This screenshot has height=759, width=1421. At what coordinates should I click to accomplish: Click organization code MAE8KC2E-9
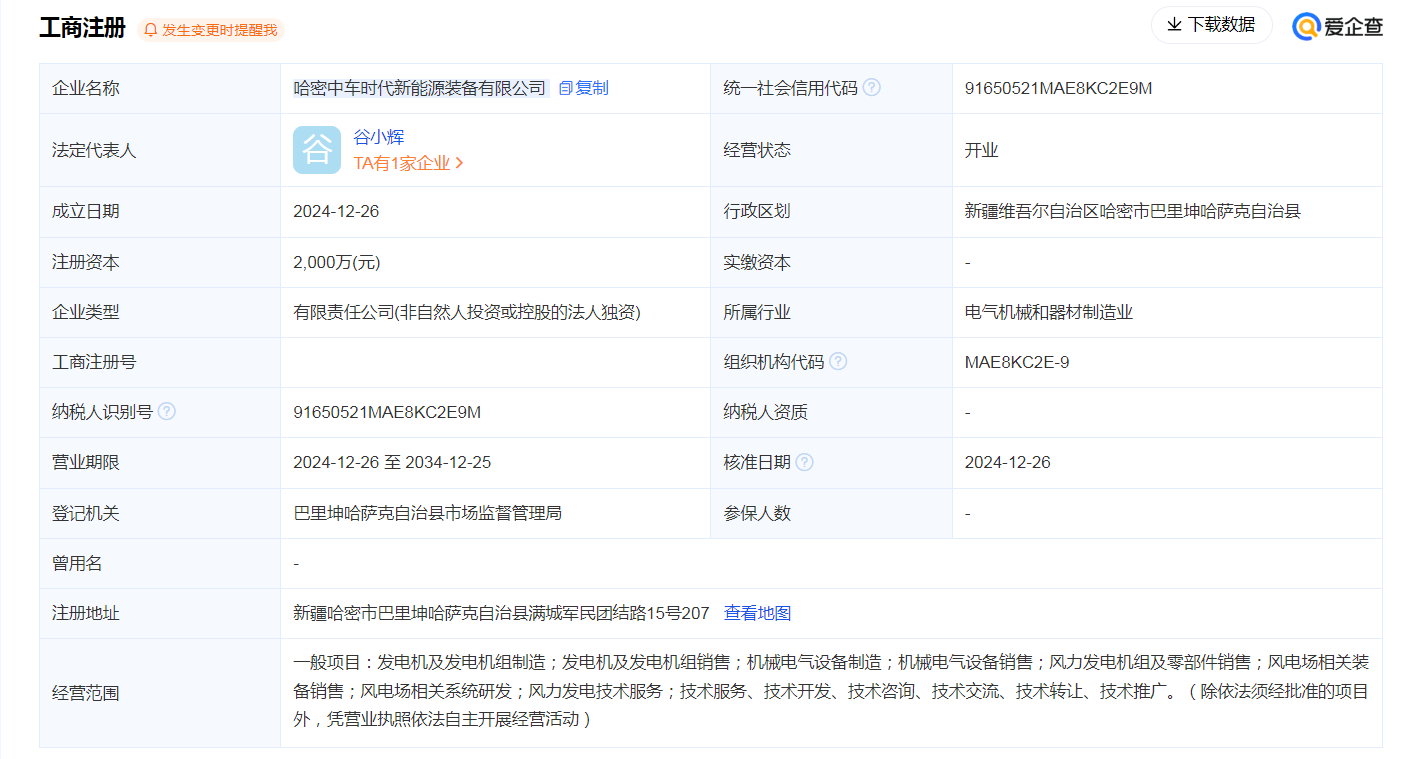point(1017,362)
